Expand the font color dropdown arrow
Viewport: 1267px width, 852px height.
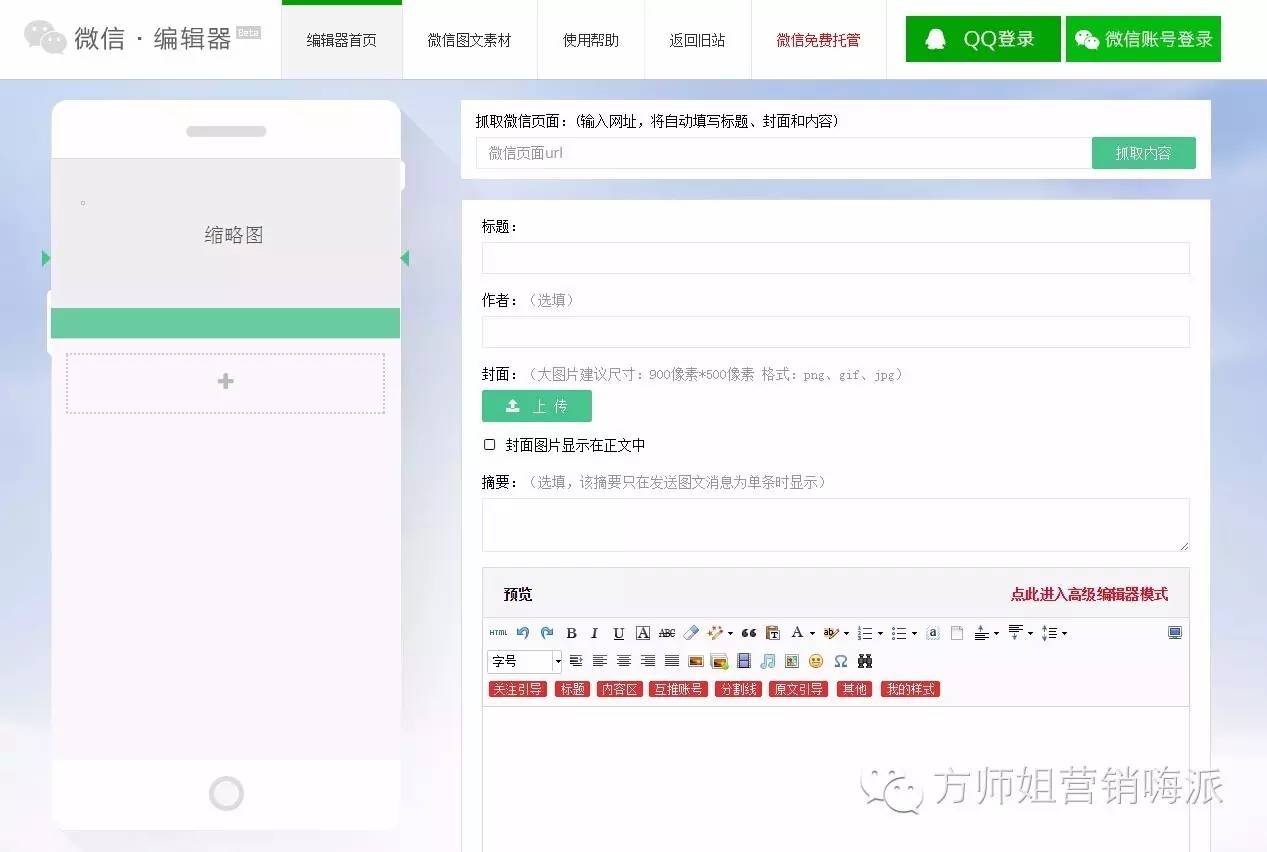coord(810,632)
